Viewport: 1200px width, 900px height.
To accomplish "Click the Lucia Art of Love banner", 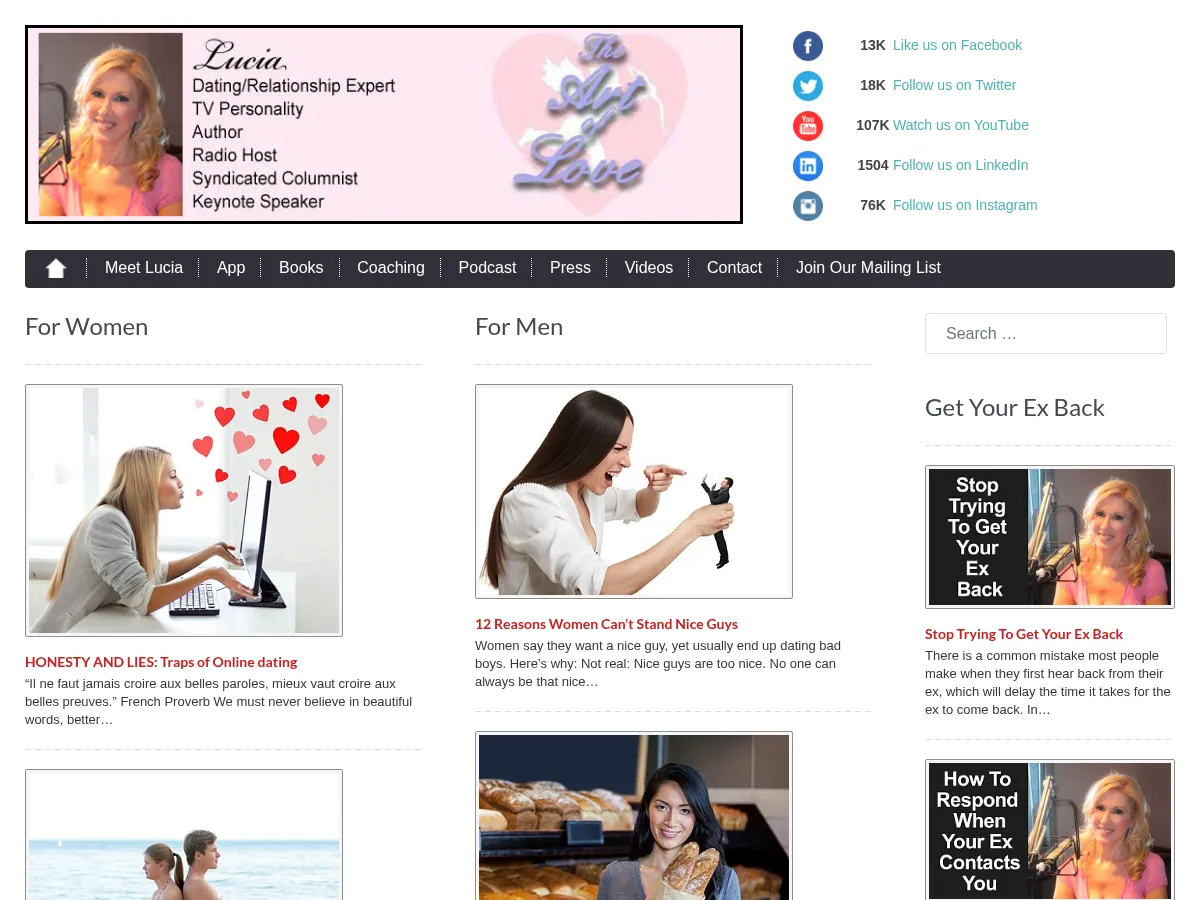I will point(384,124).
